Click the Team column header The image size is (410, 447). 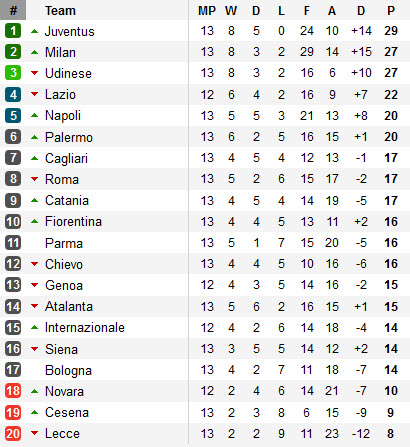pos(60,11)
